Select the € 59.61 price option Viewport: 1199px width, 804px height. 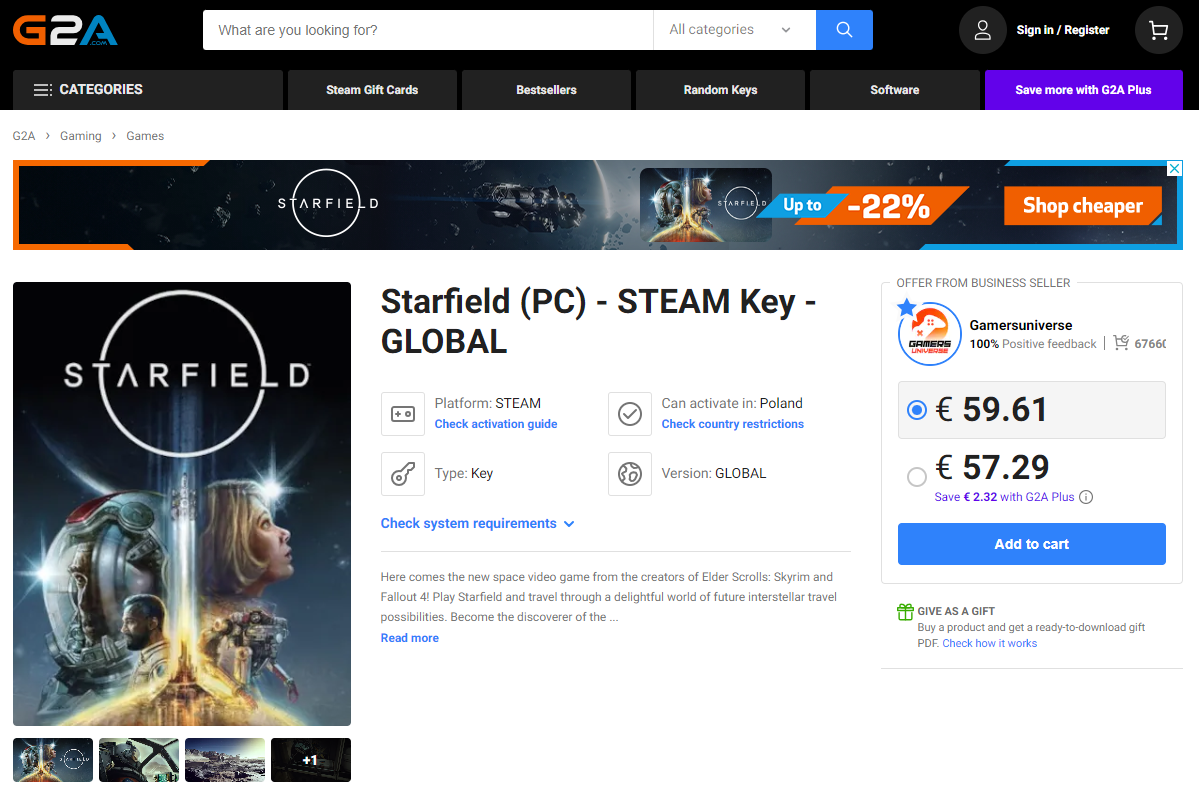[x=917, y=409]
